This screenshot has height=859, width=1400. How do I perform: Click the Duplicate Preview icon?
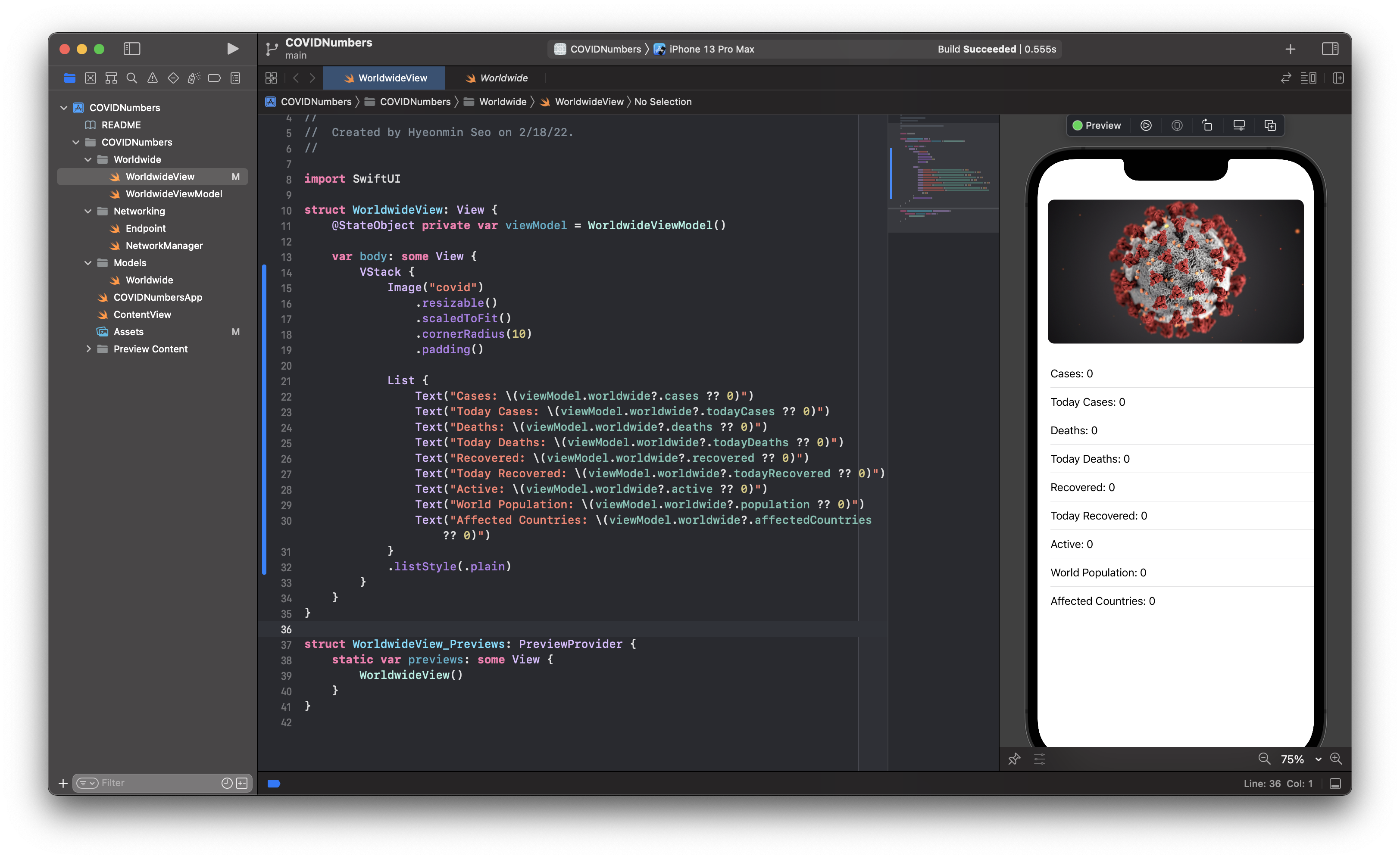pos(1270,125)
